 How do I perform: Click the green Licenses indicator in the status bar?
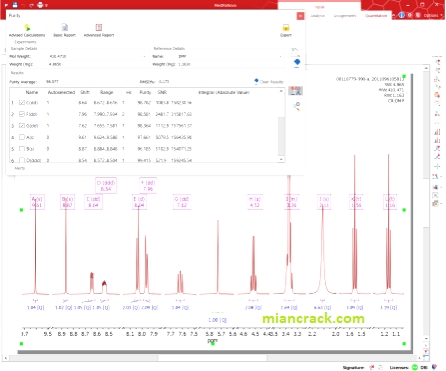click(x=415, y=367)
